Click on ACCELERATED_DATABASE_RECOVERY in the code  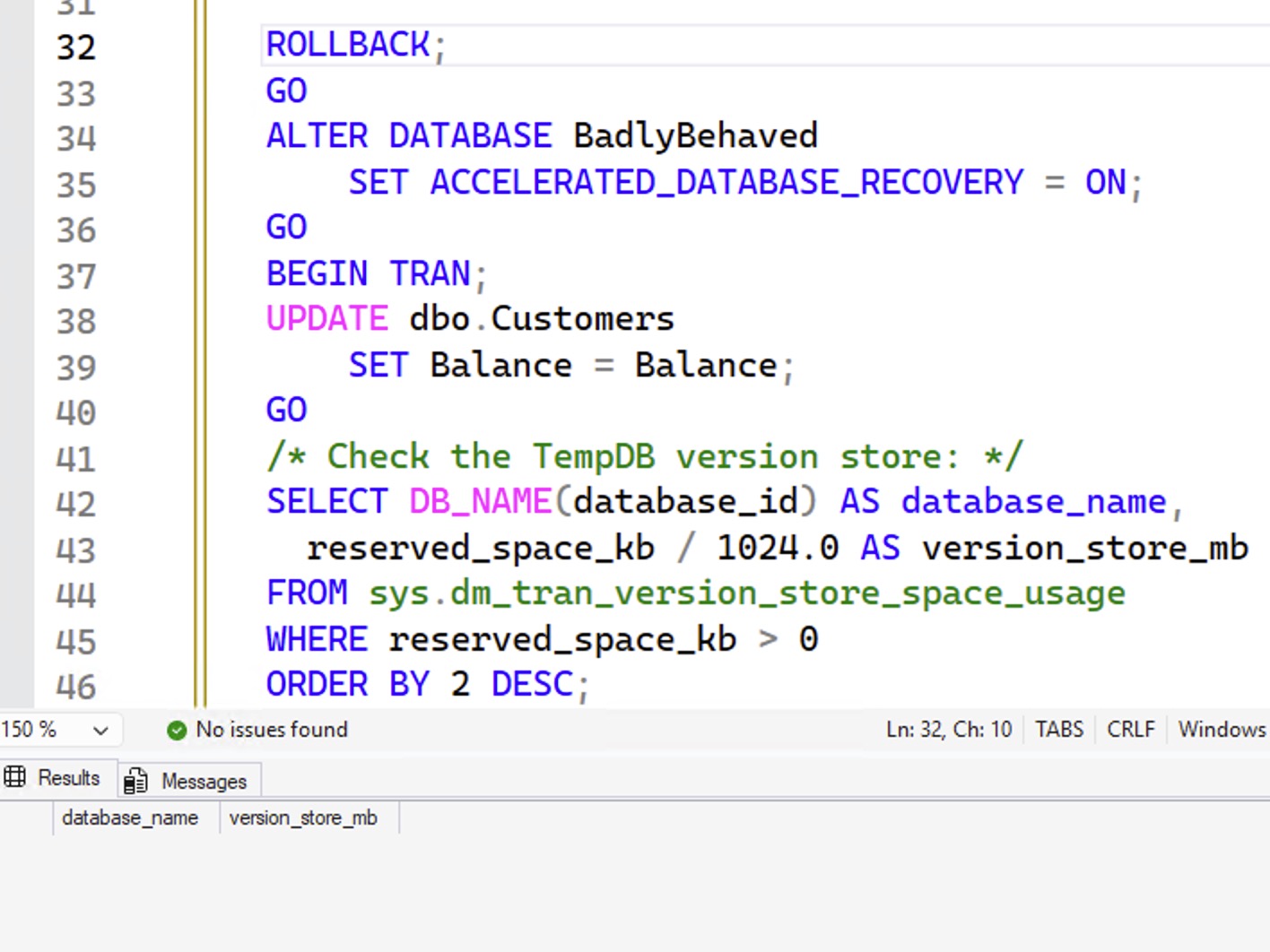[726, 183]
